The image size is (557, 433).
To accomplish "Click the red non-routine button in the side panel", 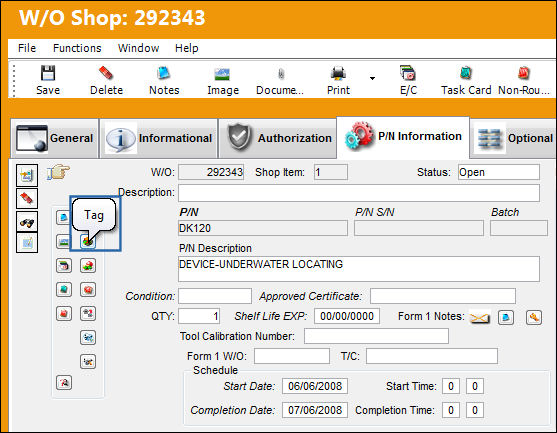I will tap(64, 314).
